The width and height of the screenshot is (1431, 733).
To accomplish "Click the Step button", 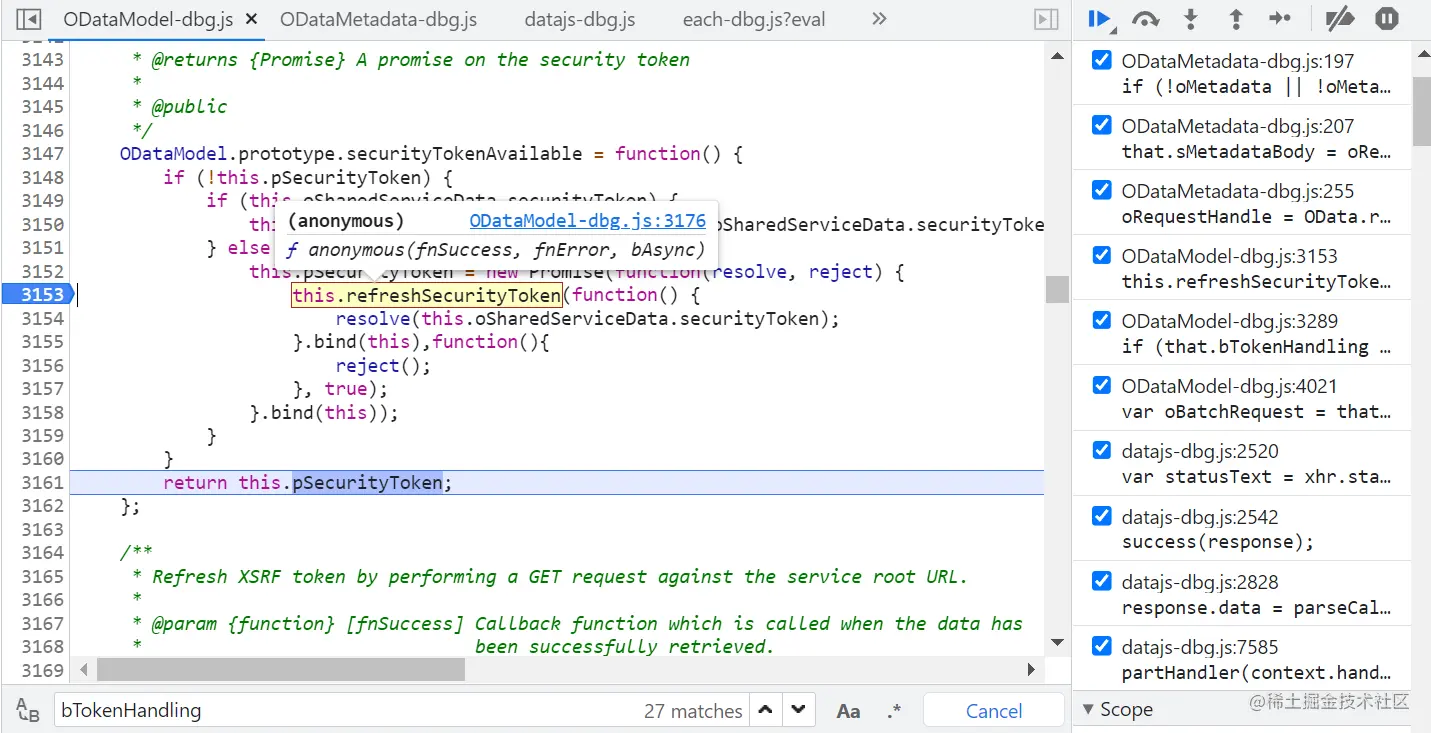I will pyautogui.click(x=1280, y=18).
